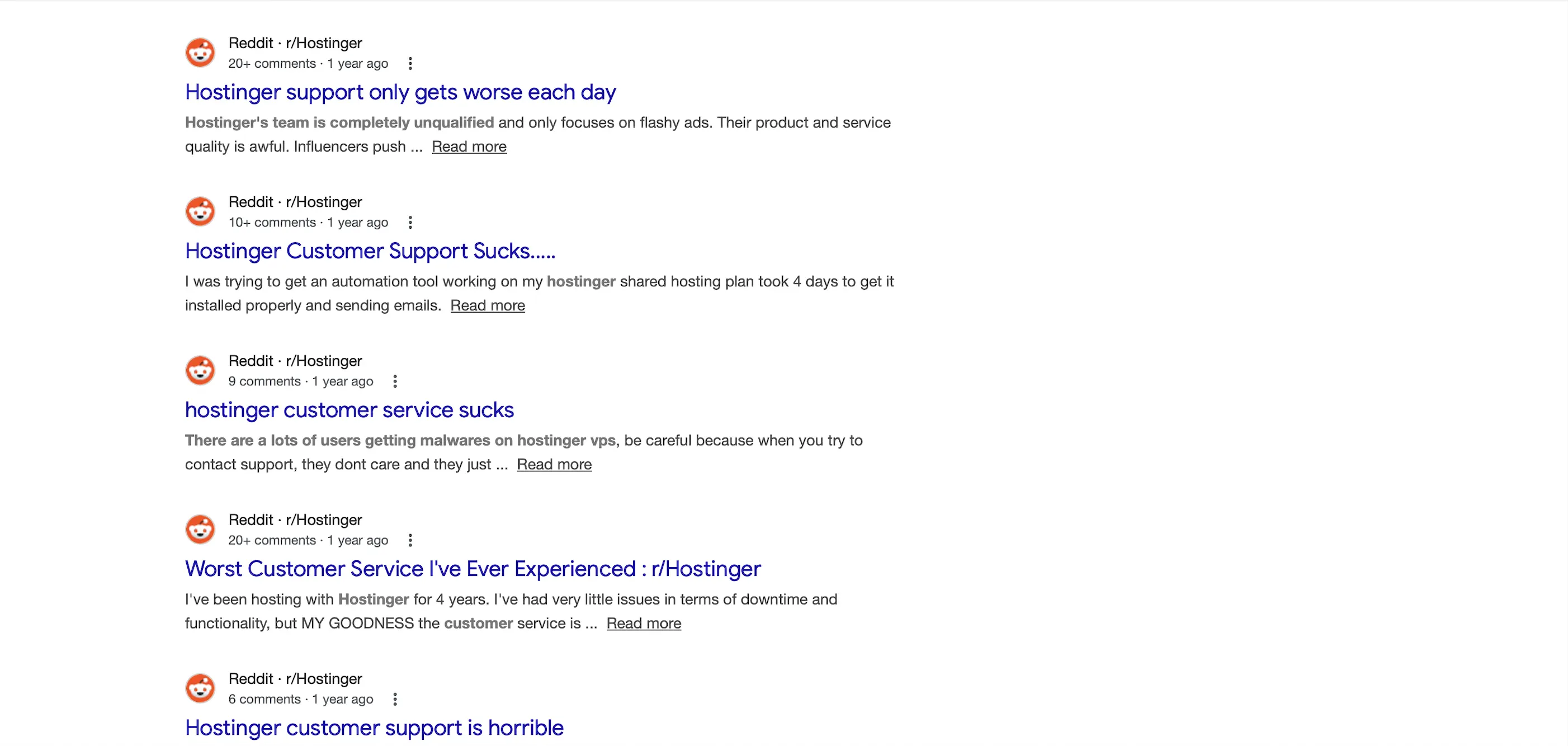Open 'hostinger customer service sucks' result

pyautogui.click(x=349, y=409)
